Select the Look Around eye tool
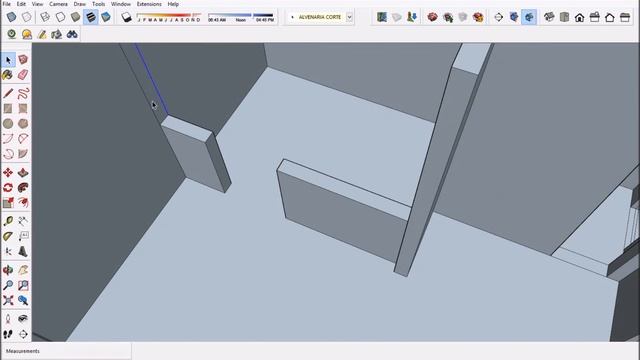The height and width of the screenshot is (360, 640). pyautogui.click(x=23, y=319)
